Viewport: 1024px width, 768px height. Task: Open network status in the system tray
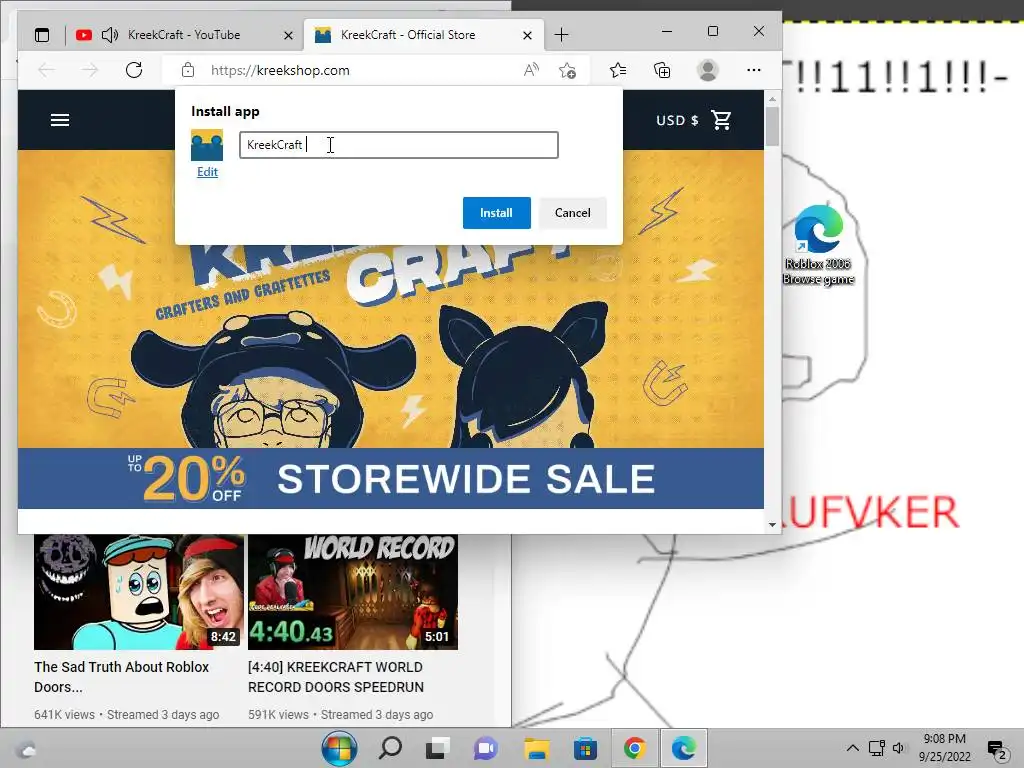pos(876,748)
